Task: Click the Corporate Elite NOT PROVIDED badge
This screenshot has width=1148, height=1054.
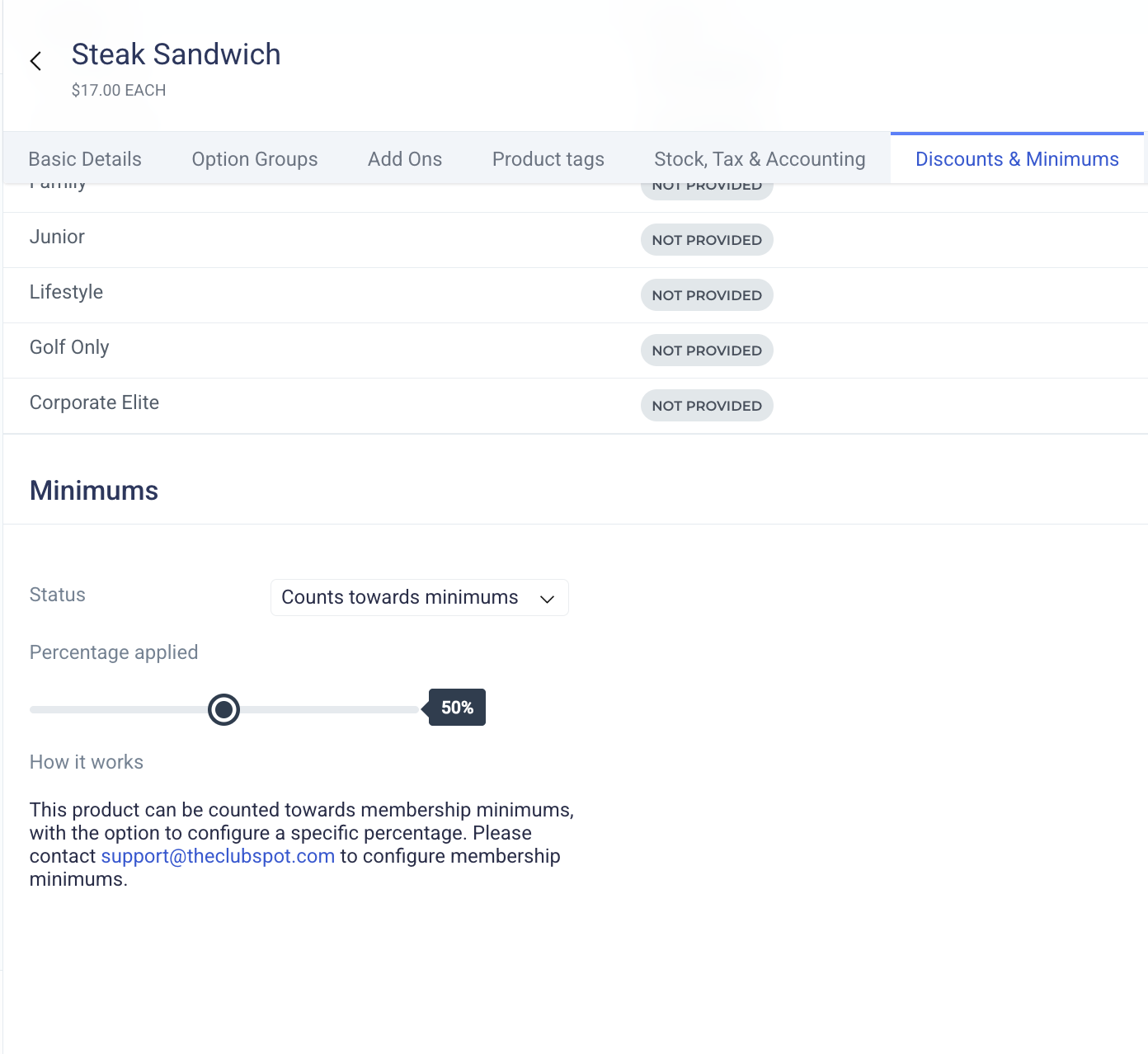Action: click(707, 406)
